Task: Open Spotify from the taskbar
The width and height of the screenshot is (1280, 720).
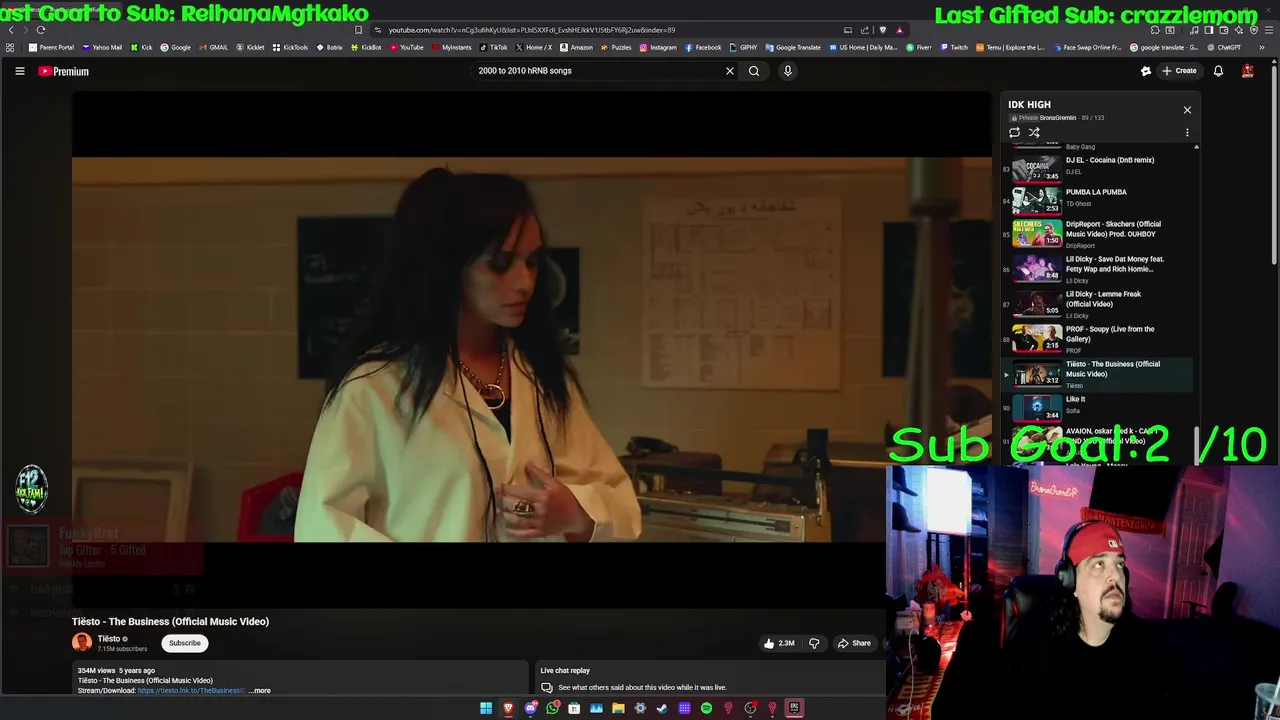Action: (706, 708)
